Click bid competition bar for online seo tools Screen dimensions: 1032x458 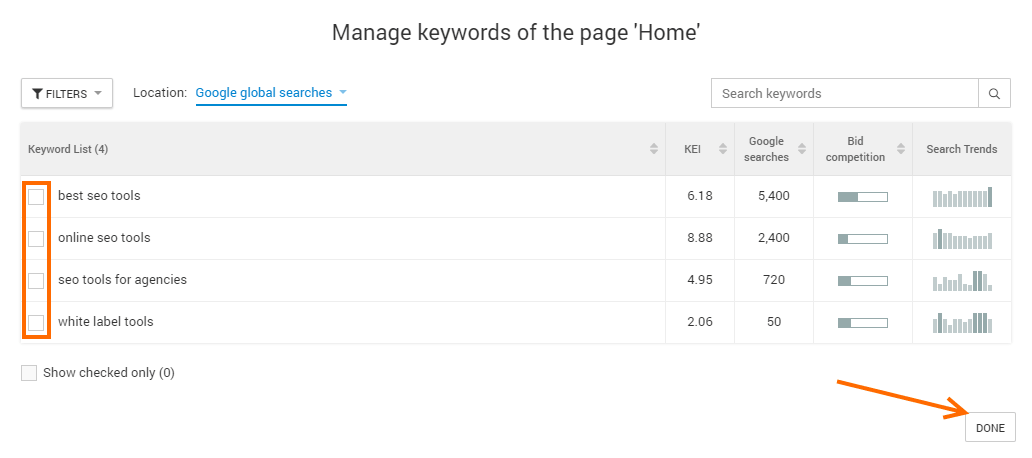coord(862,238)
